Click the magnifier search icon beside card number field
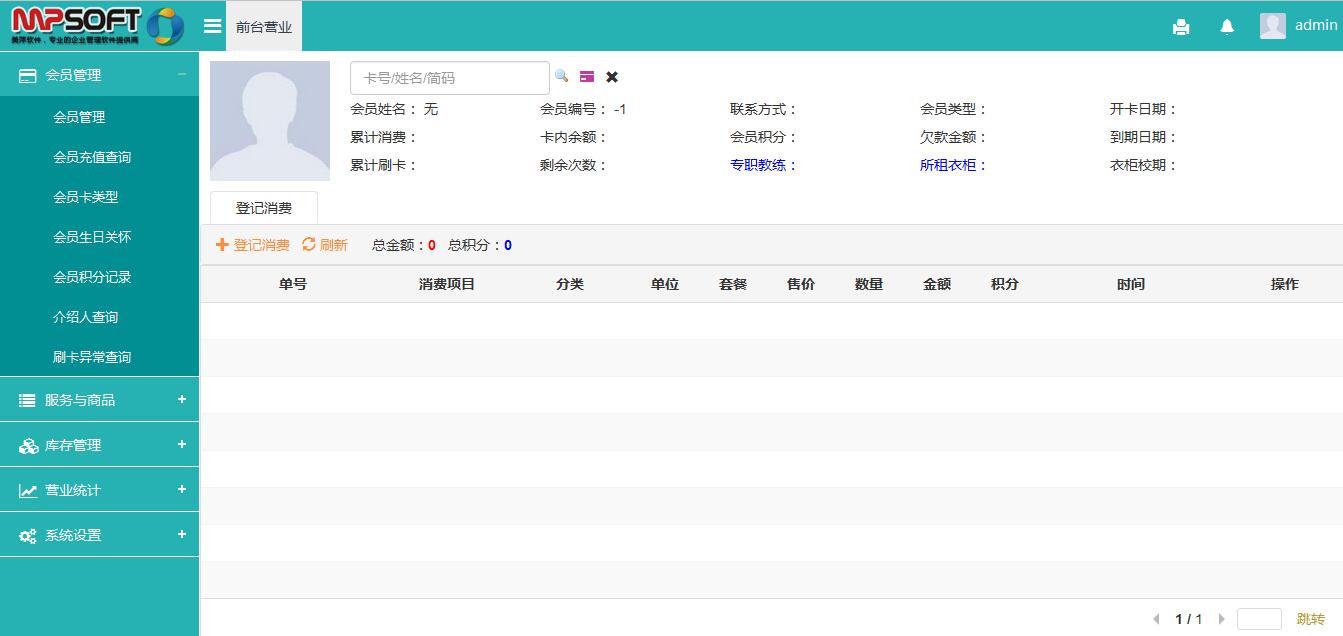The height and width of the screenshot is (636, 1343). tap(561, 76)
